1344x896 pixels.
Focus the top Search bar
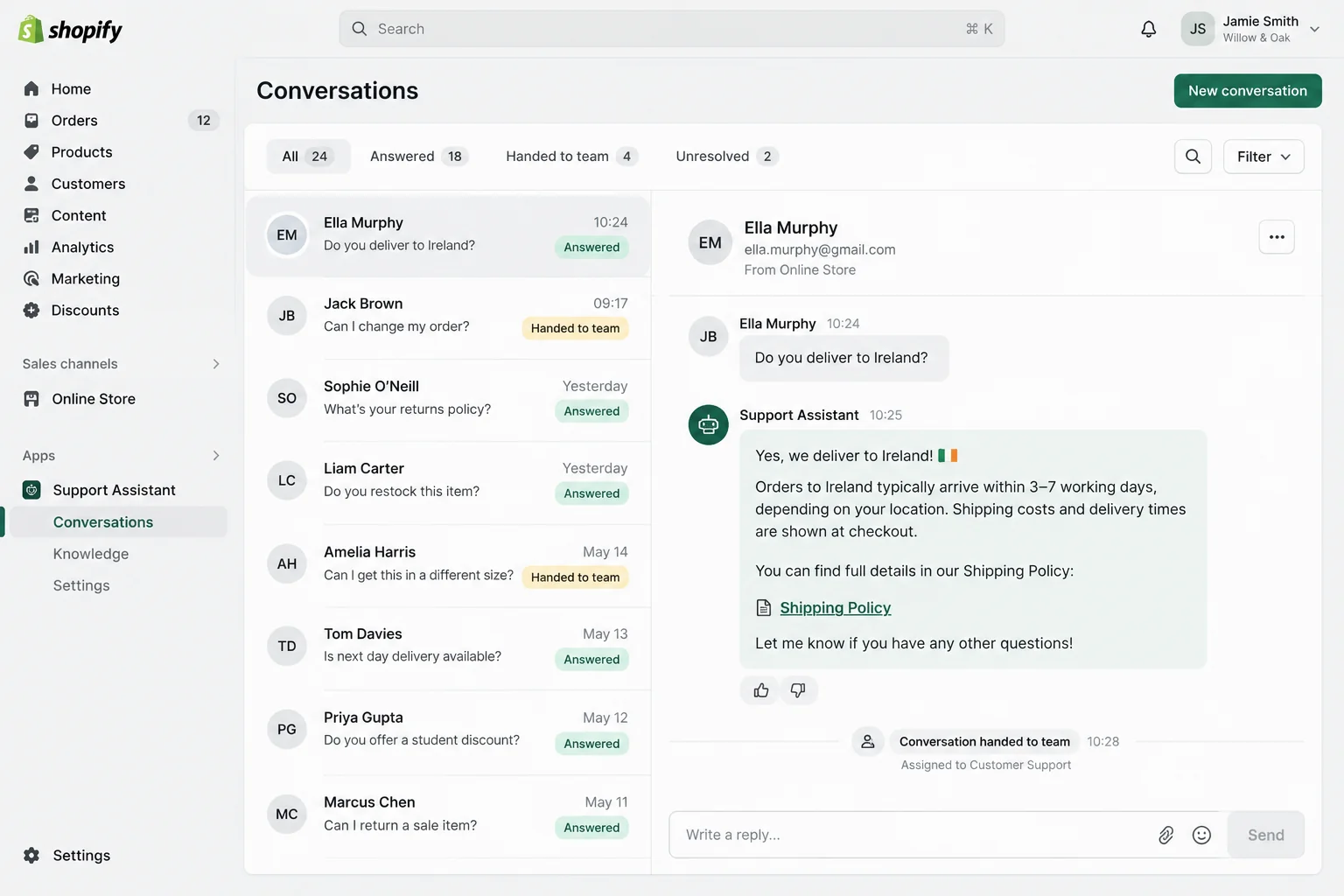[x=672, y=29]
